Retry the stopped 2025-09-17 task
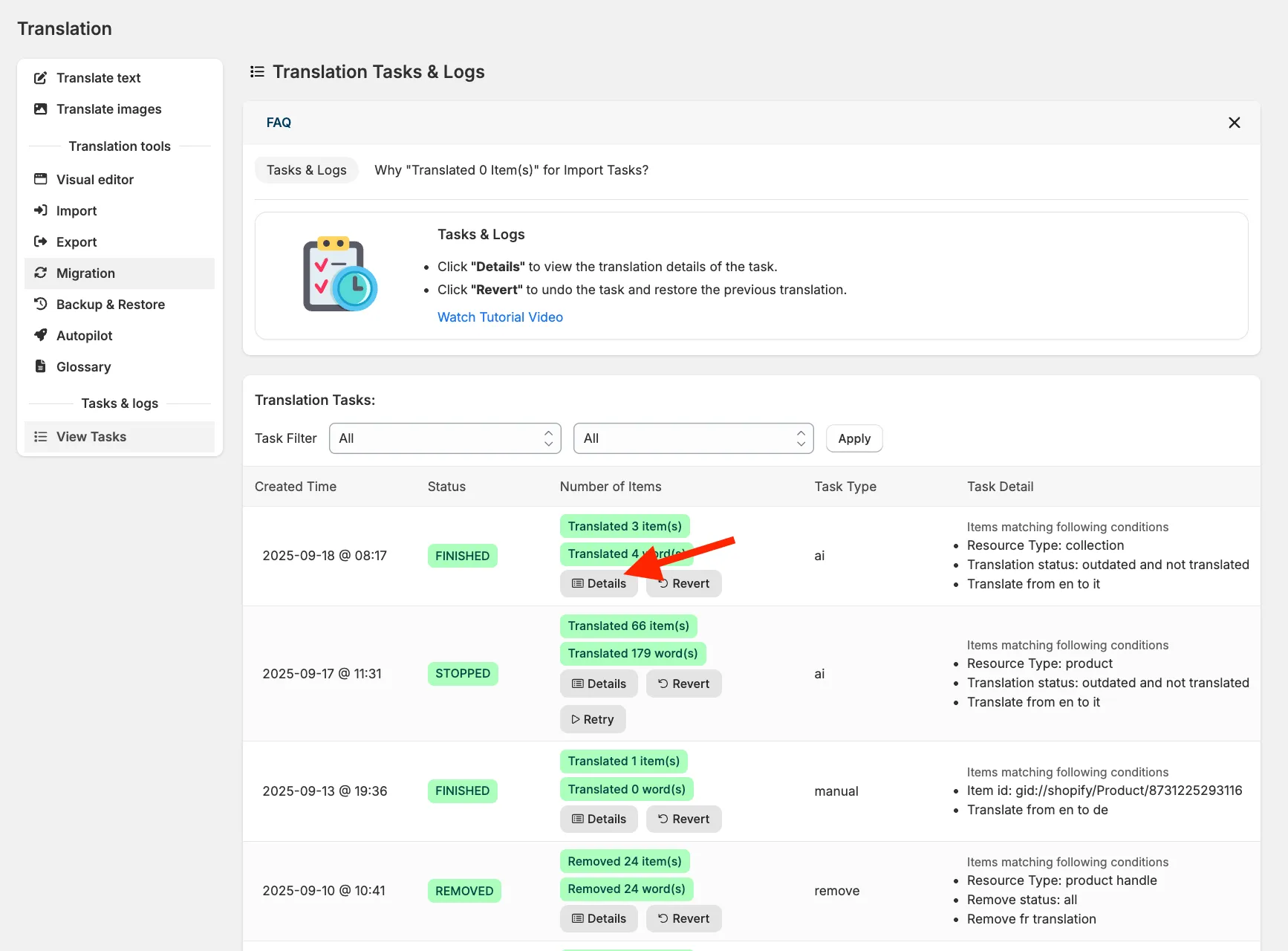The image size is (1288, 951). pos(593,719)
